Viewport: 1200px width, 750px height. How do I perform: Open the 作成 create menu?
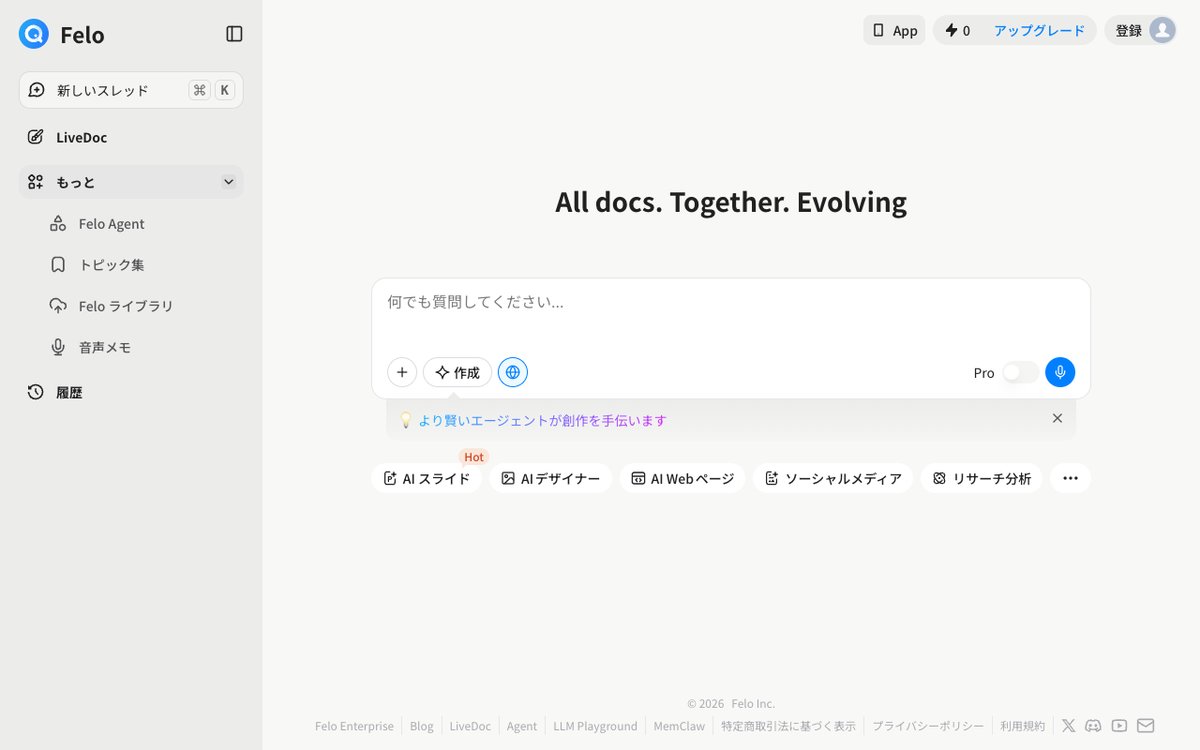pyautogui.click(x=457, y=372)
